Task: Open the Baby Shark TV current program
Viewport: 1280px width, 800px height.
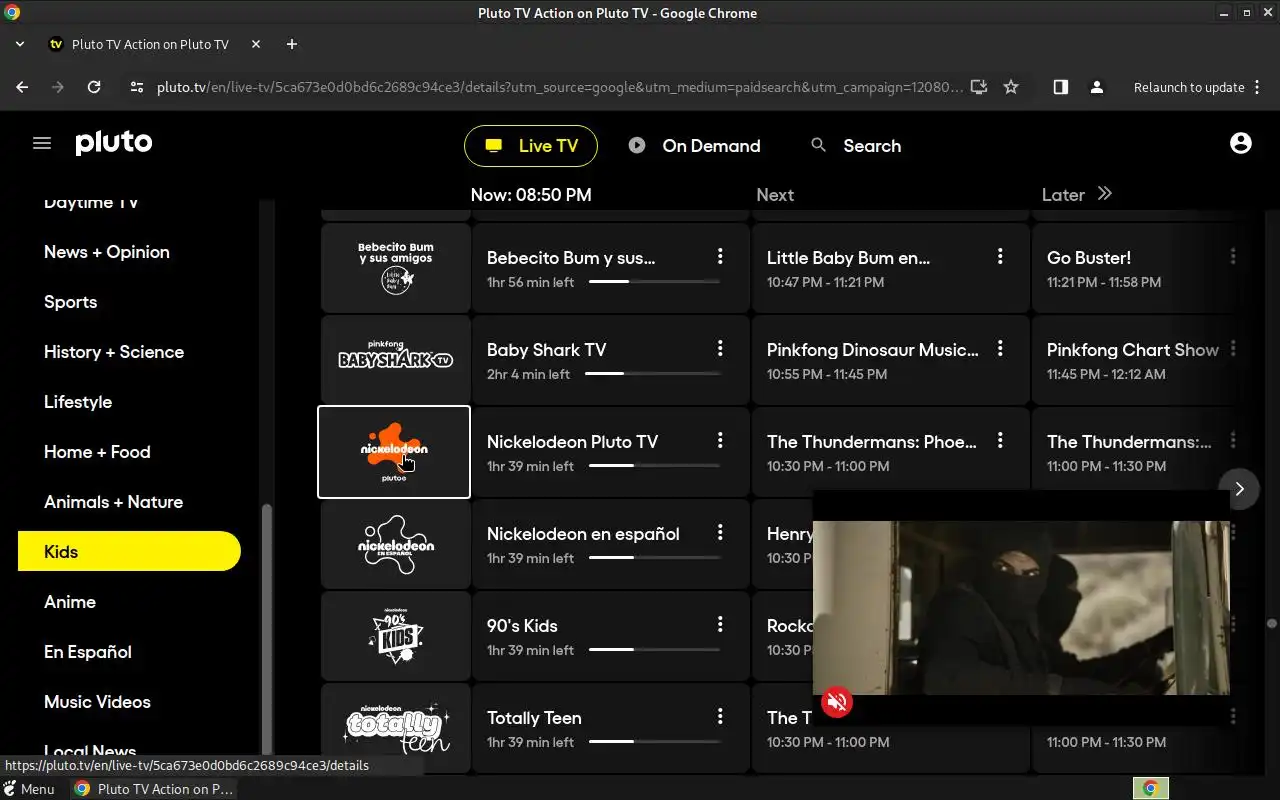Action: tap(610, 360)
